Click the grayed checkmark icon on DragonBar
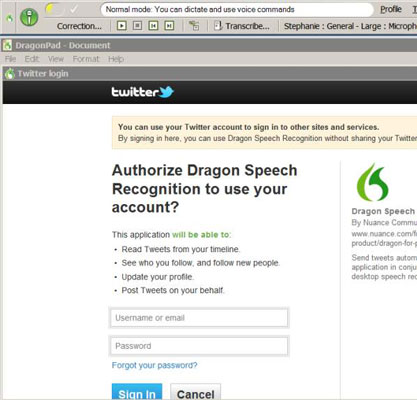 74,9
